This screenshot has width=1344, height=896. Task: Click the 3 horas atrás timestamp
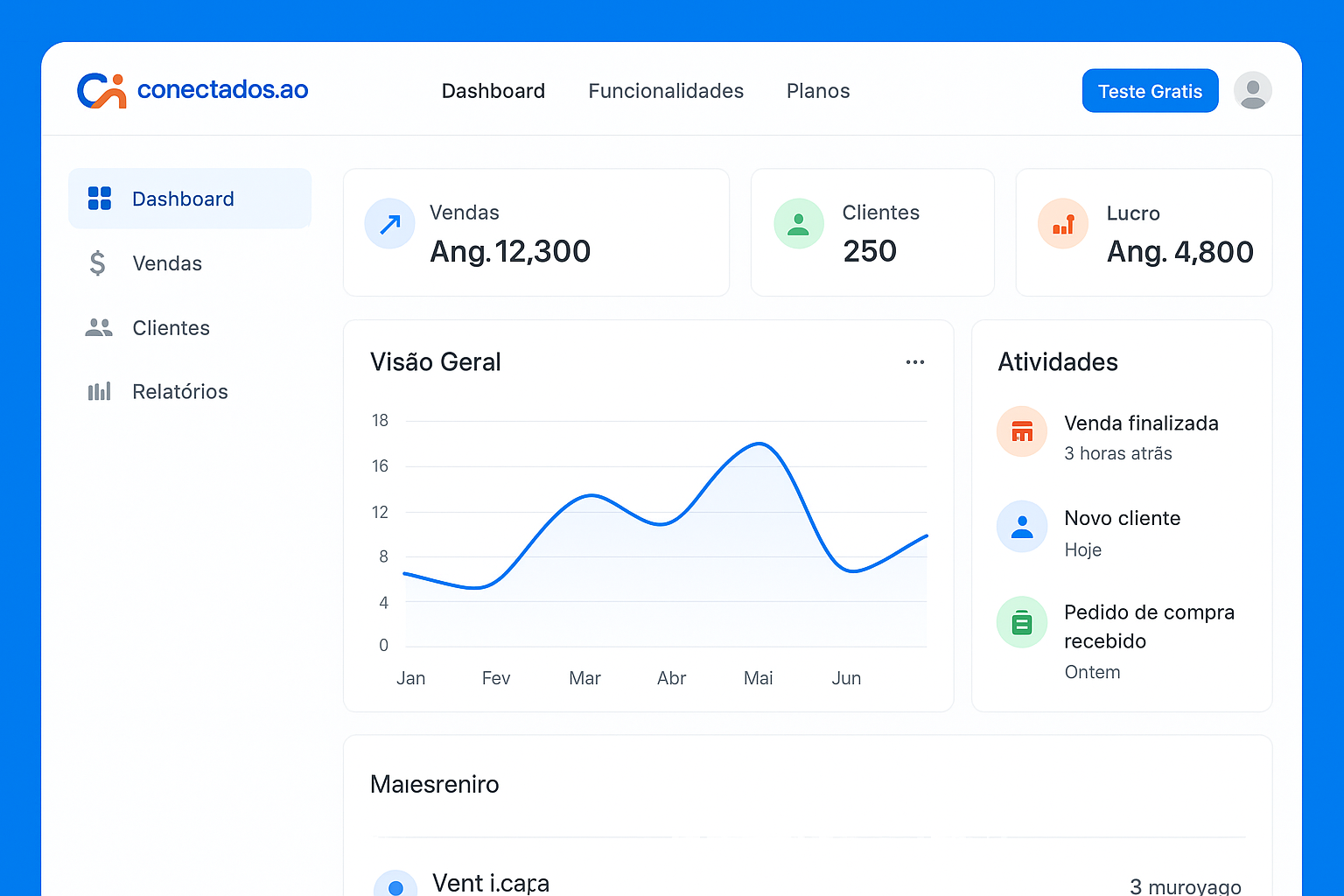1118,453
